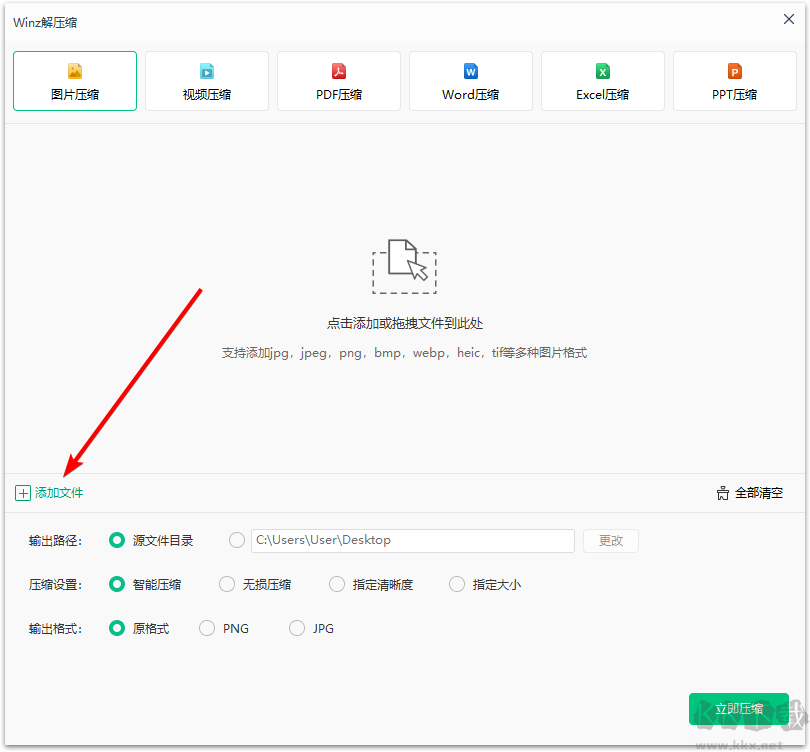Click the 视频压缩 video play icon
The height and width of the screenshot is (752, 810).
pos(207,70)
